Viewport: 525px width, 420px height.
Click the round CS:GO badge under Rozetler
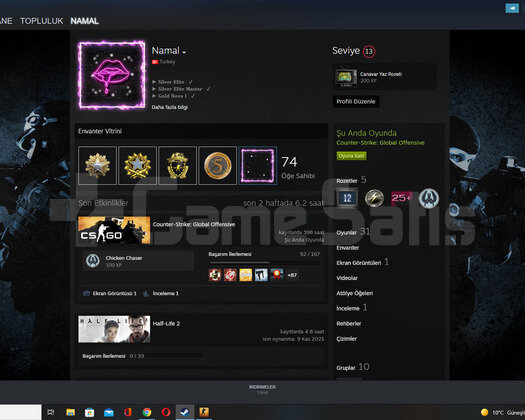point(429,198)
